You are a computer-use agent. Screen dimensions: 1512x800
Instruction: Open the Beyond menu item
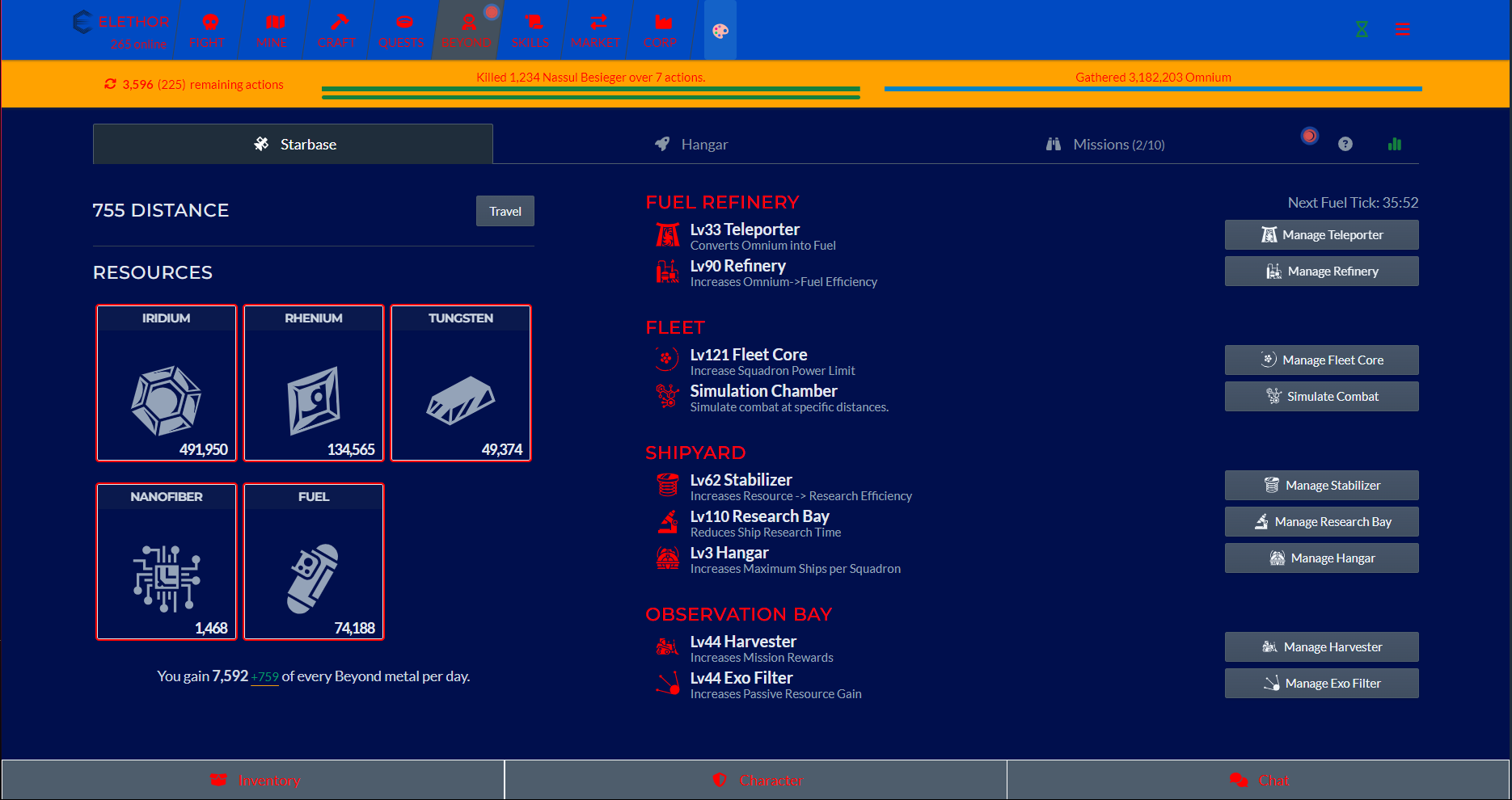tap(468, 30)
